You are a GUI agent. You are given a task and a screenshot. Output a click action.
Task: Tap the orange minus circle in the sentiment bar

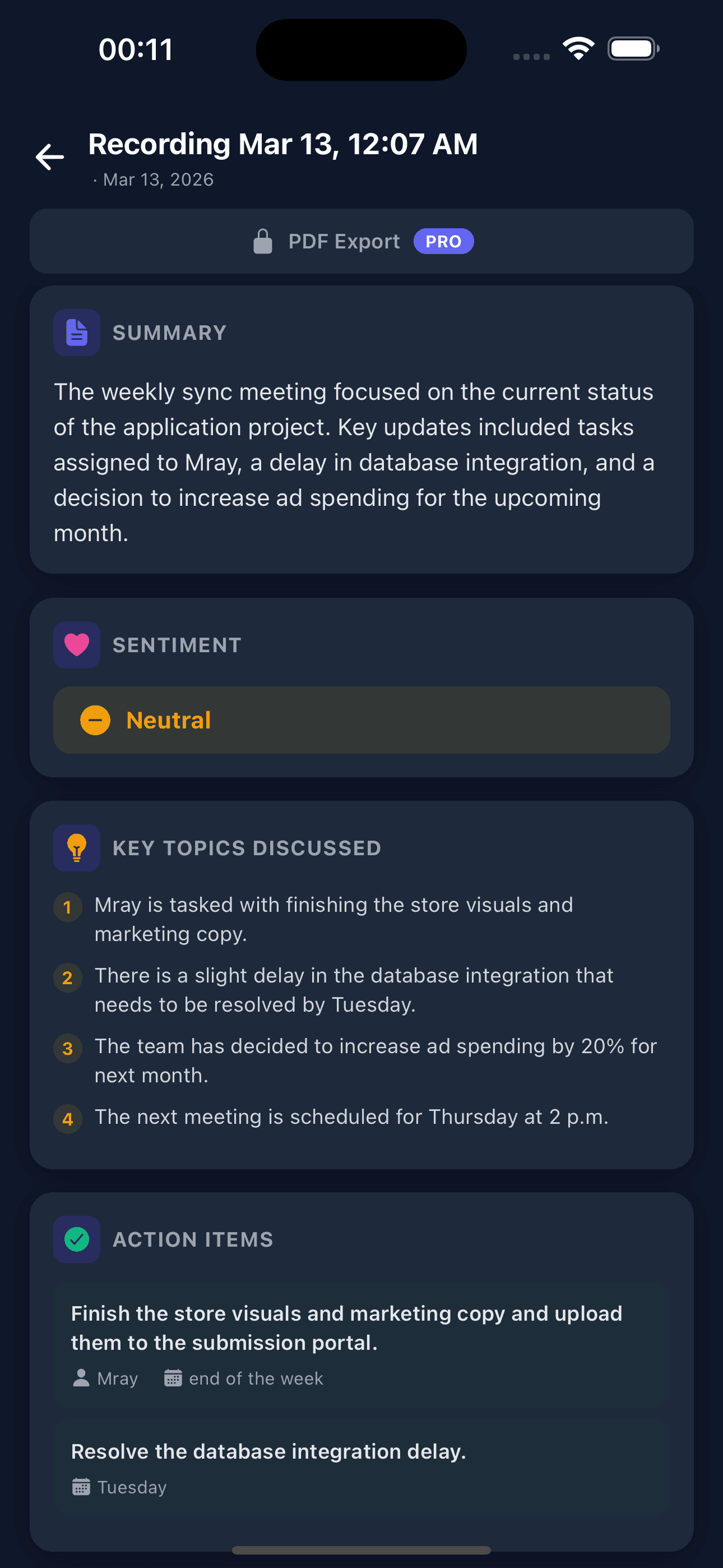pyautogui.click(x=96, y=720)
